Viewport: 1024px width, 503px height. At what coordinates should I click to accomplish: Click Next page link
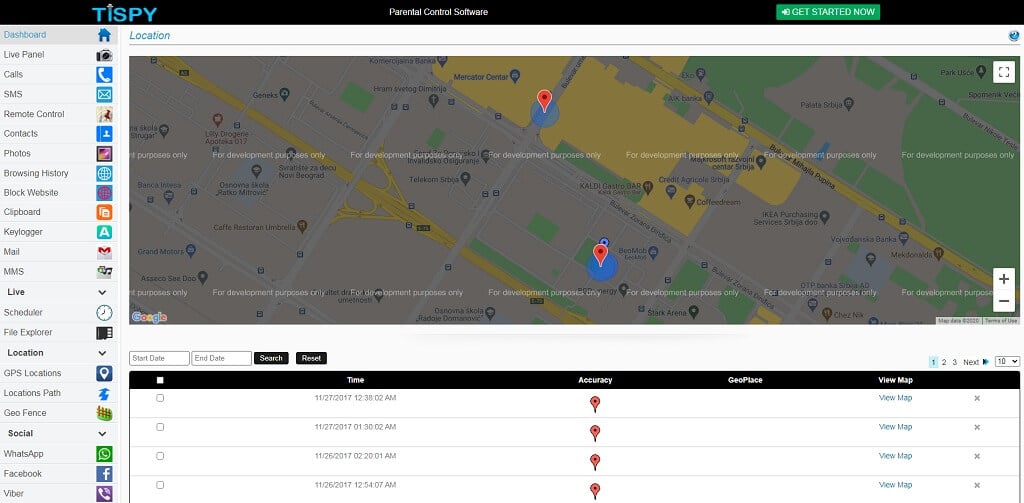point(976,362)
